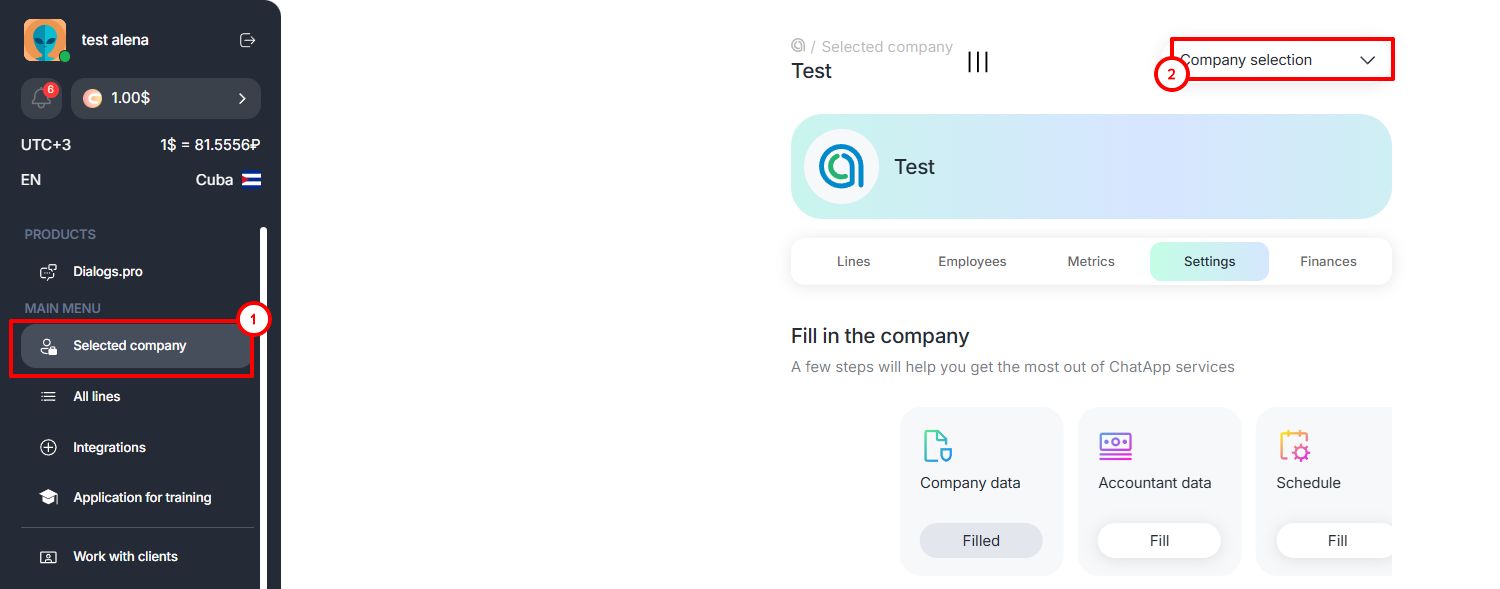Screen dimensions: 1500x589
Task: Click the sidebar vertical scrollbar
Action: tap(264, 400)
